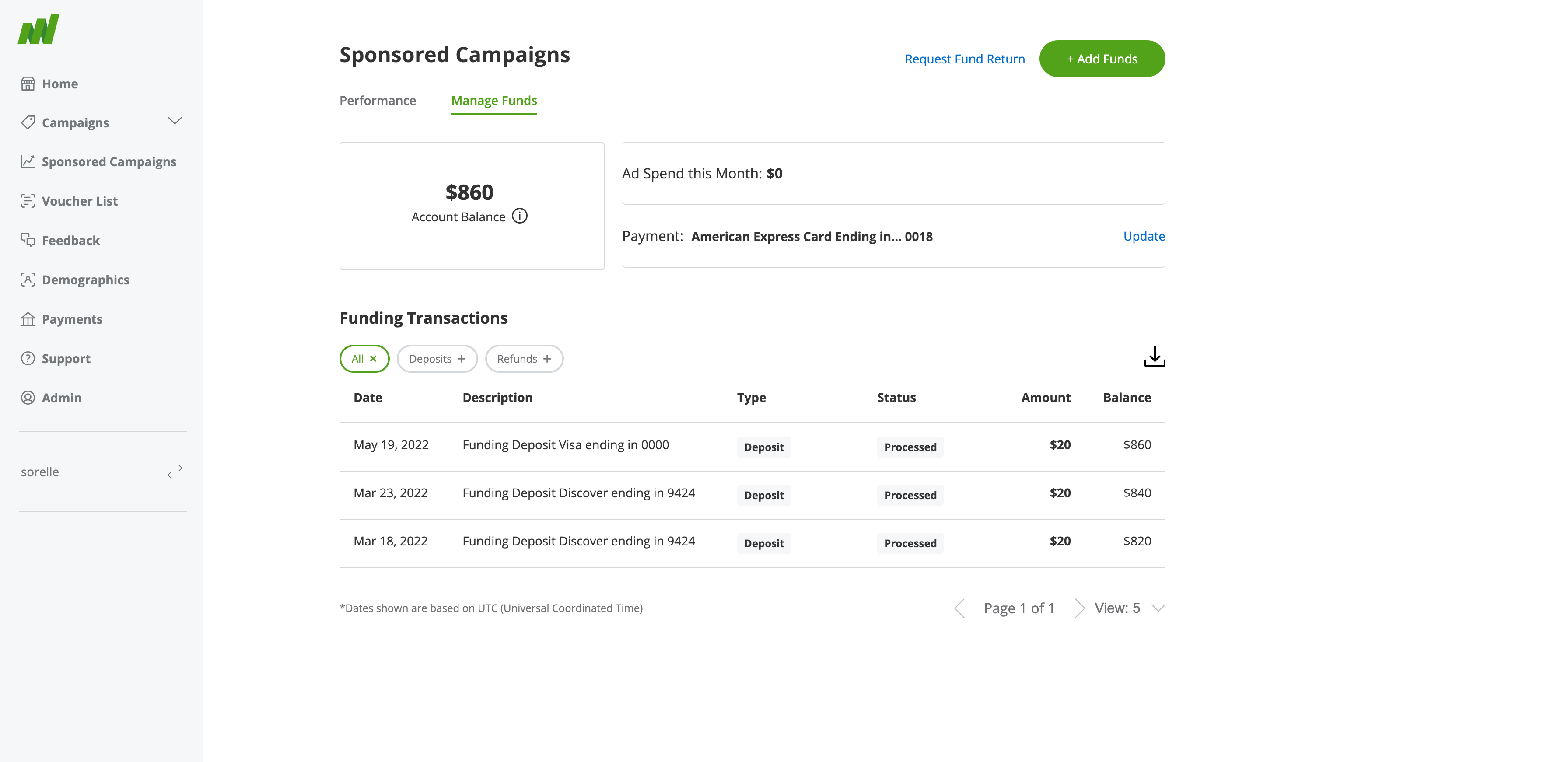Click the Voucher List icon

pyautogui.click(x=28, y=201)
